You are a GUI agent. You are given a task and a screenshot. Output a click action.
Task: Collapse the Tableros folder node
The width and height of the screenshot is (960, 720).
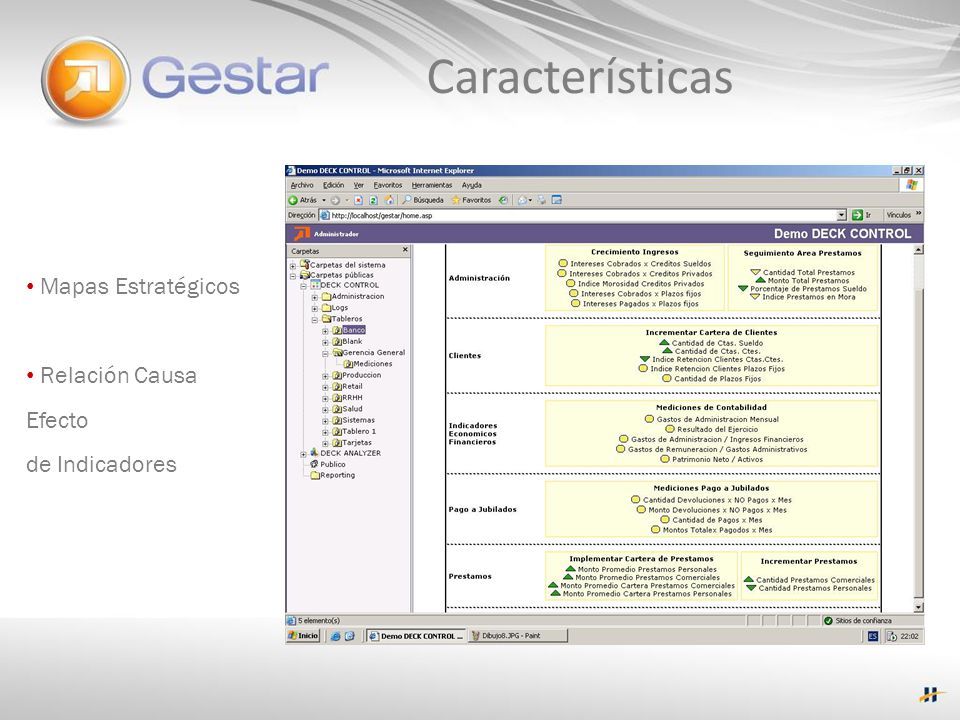[315, 320]
